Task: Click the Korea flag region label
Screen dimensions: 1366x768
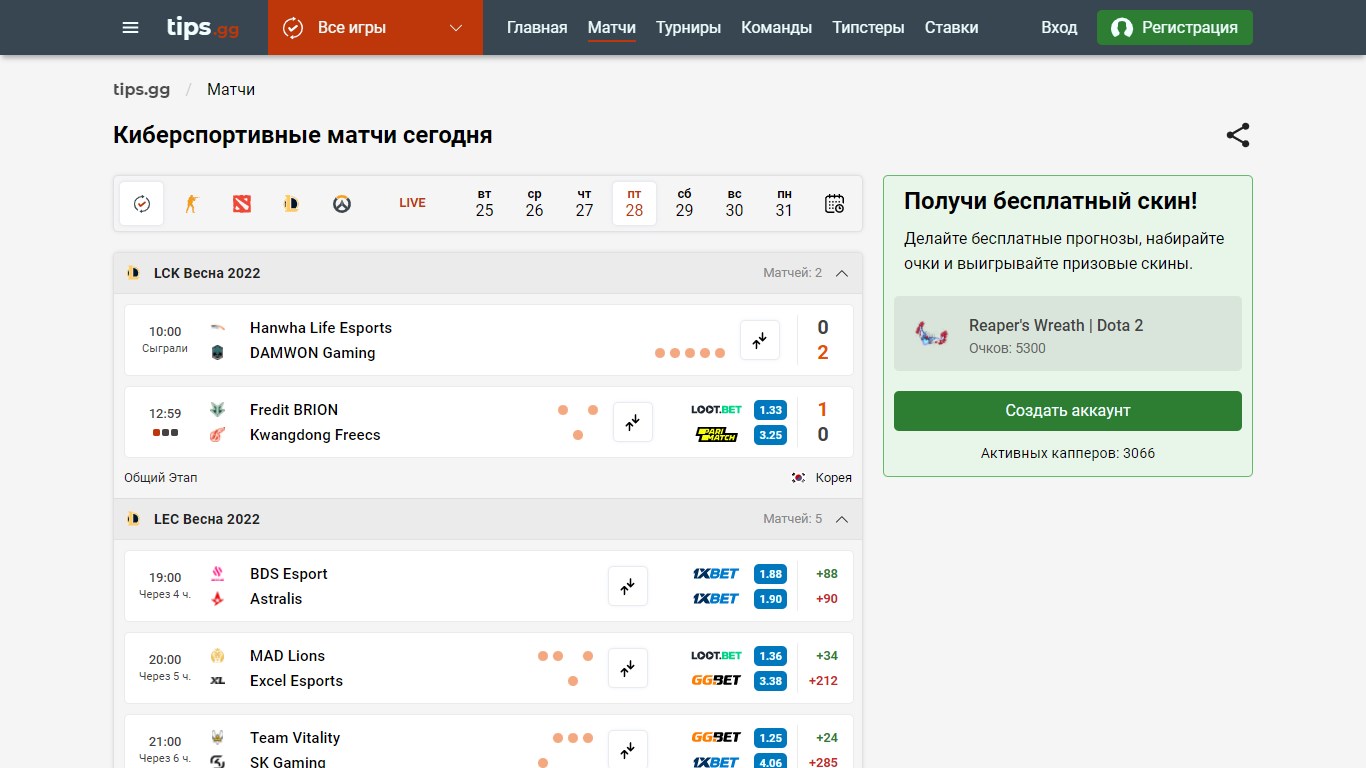Action: (x=821, y=478)
